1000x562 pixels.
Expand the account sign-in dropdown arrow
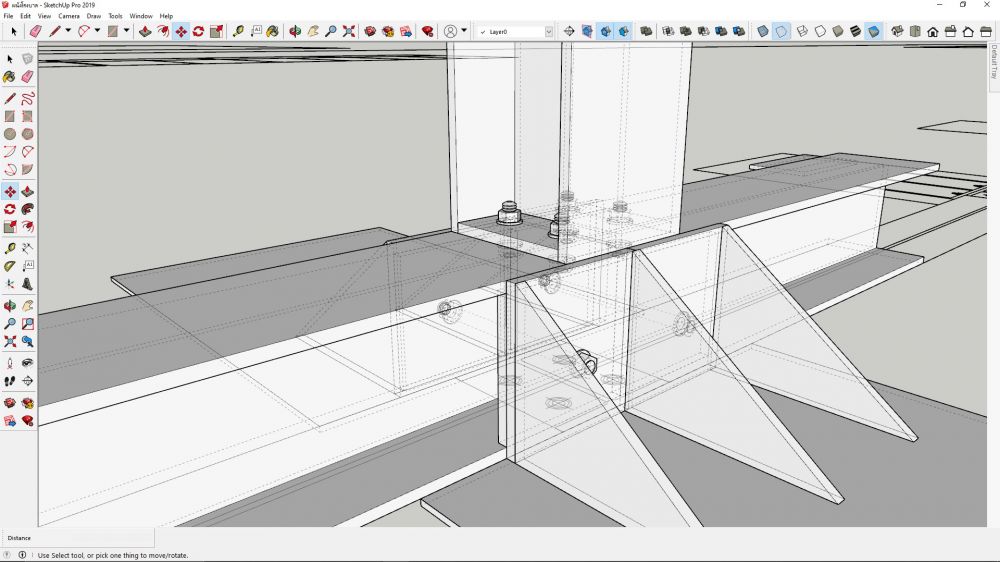click(464, 32)
